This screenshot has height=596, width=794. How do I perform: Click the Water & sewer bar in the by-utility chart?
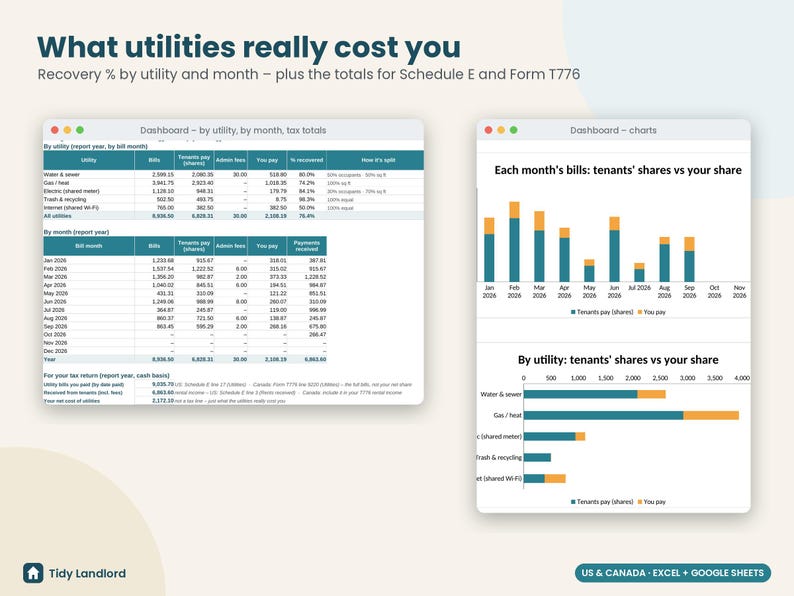tap(594, 394)
